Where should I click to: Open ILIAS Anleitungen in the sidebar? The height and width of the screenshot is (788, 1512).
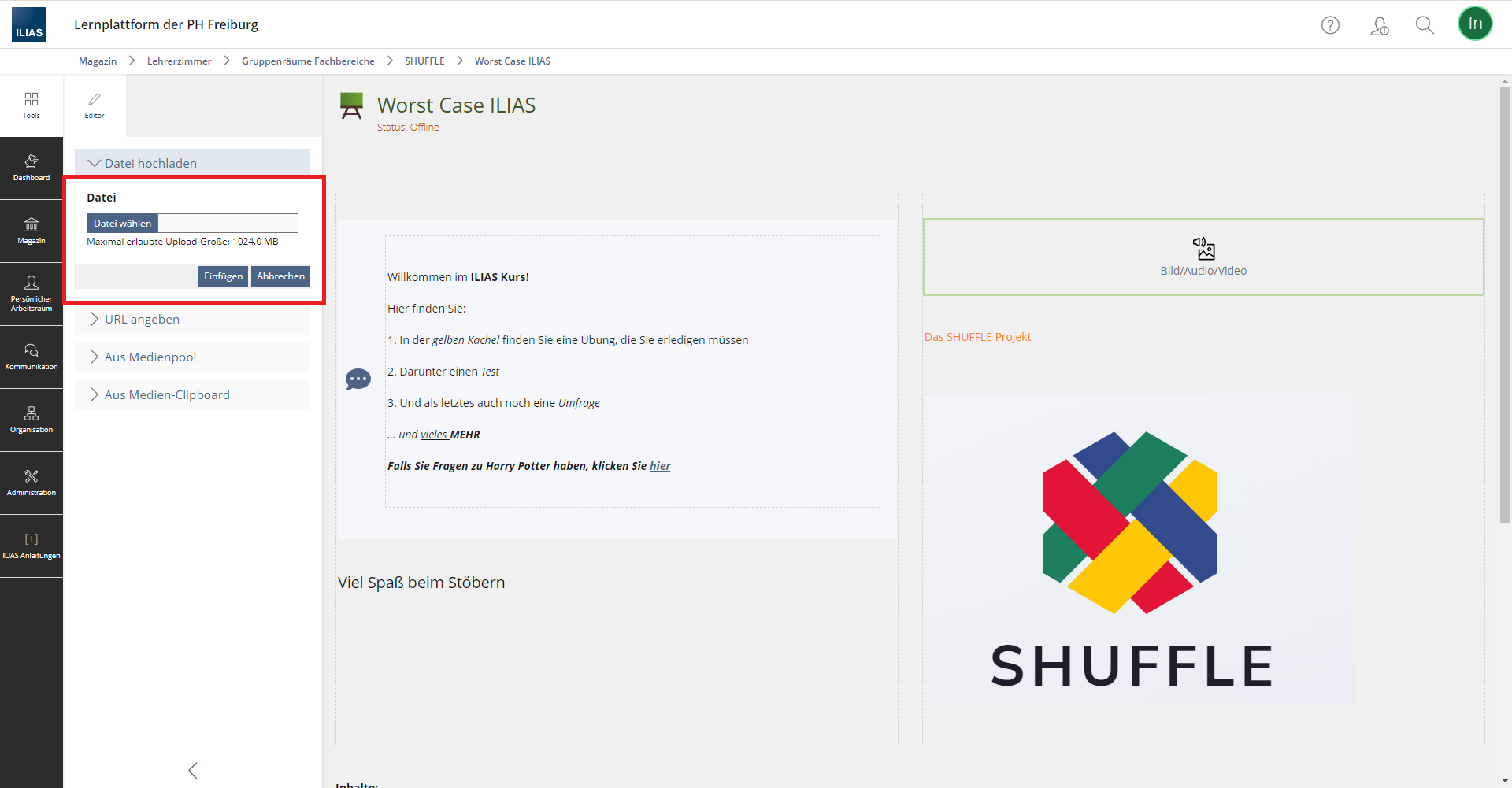31,546
